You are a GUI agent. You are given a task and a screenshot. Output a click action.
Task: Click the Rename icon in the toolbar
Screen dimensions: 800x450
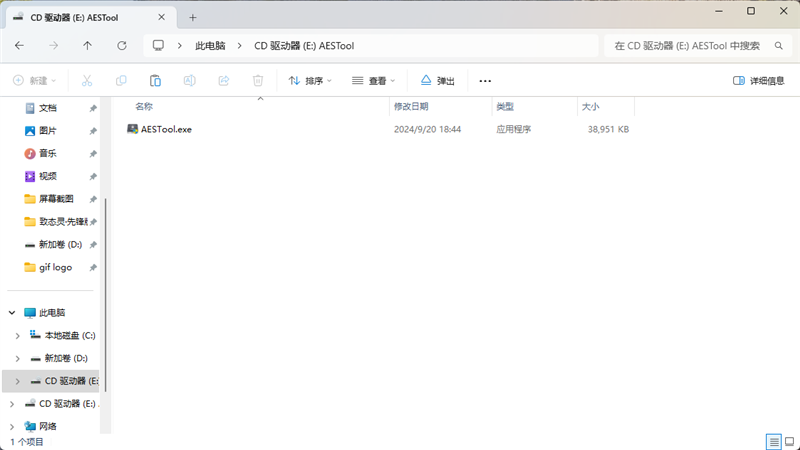pyautogui.click(x=189, y=81)
